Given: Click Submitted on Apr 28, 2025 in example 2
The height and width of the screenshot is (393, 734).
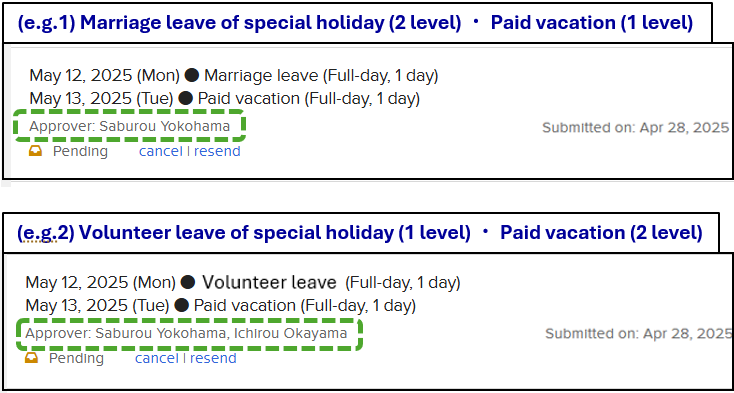Looking at the screenshot, I should click(639, 334).
